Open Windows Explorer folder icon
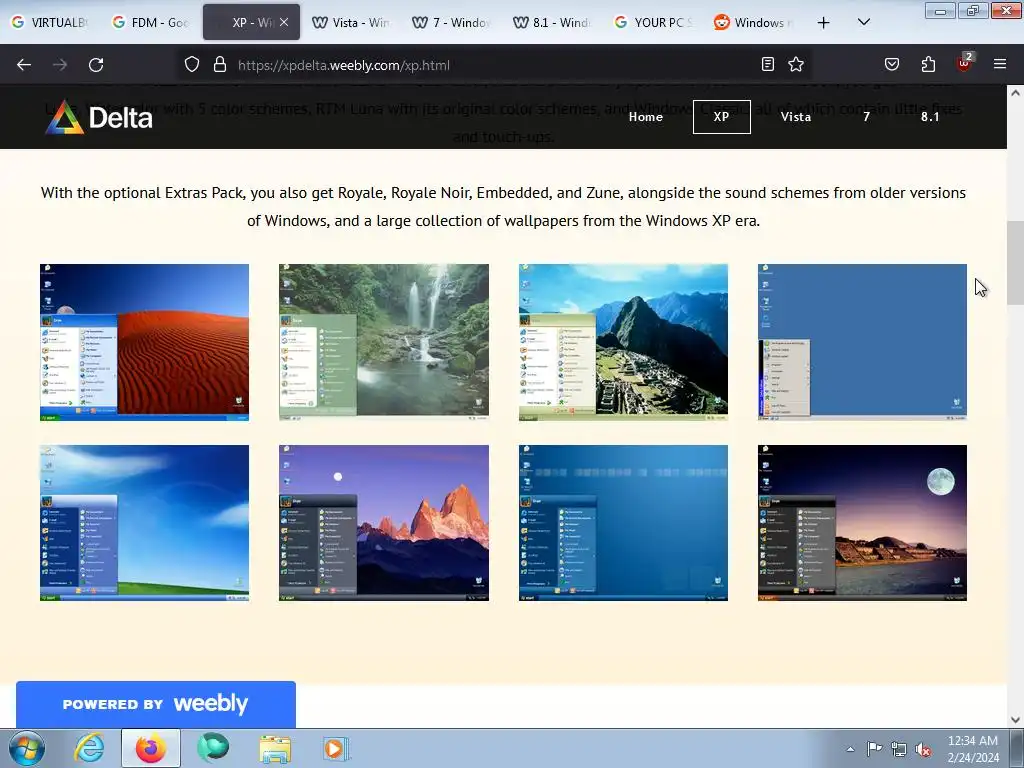 click(275, 748)
